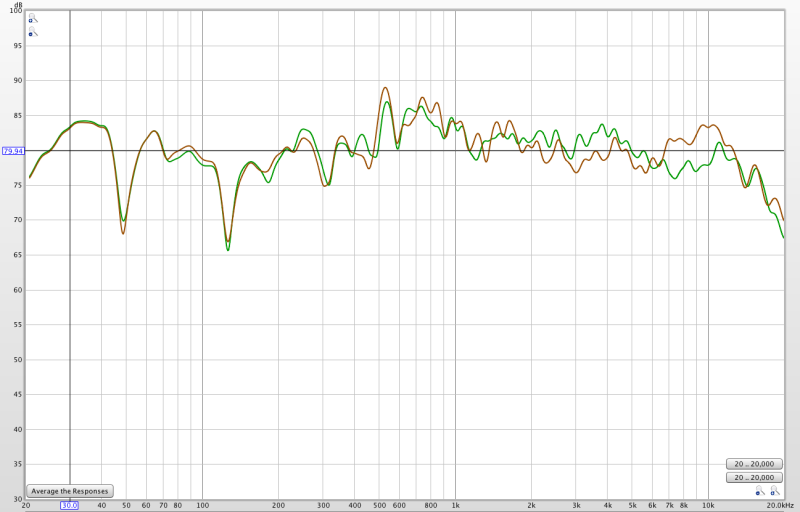Click the 6k frequency axis label
The image size is (800, 512).
point(652,505)
